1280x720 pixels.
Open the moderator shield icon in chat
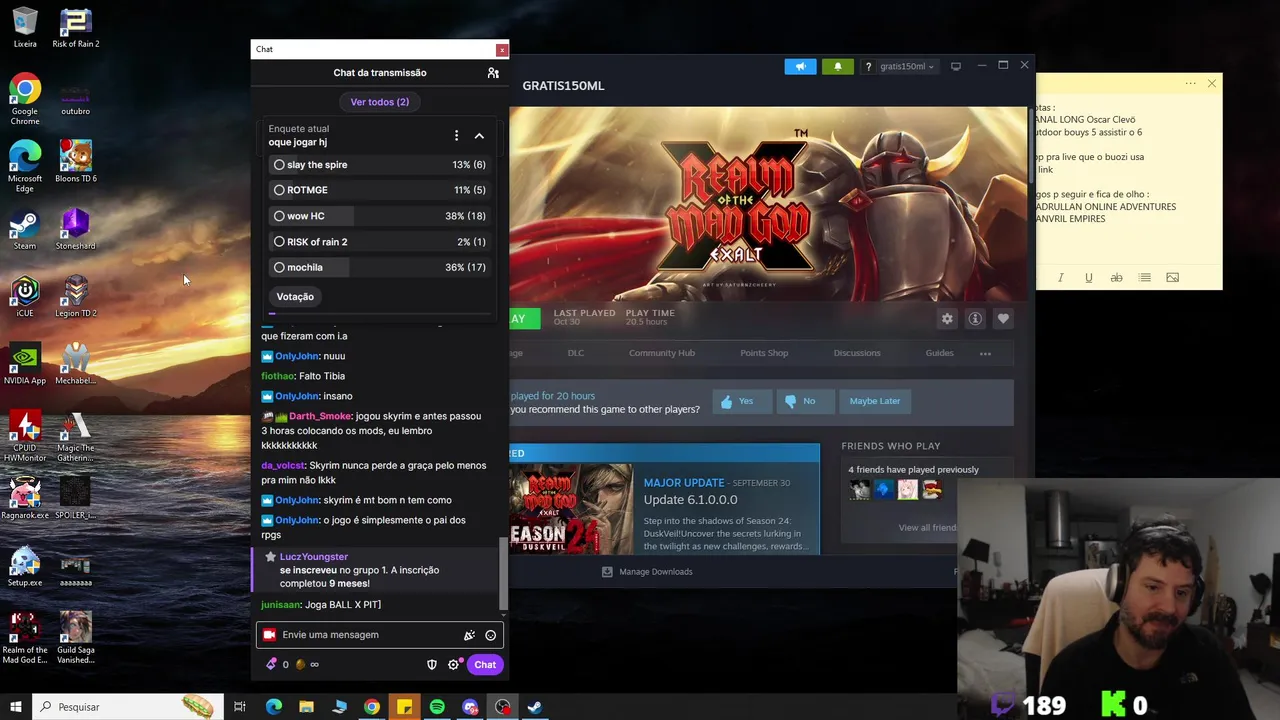tap(432, 664)
